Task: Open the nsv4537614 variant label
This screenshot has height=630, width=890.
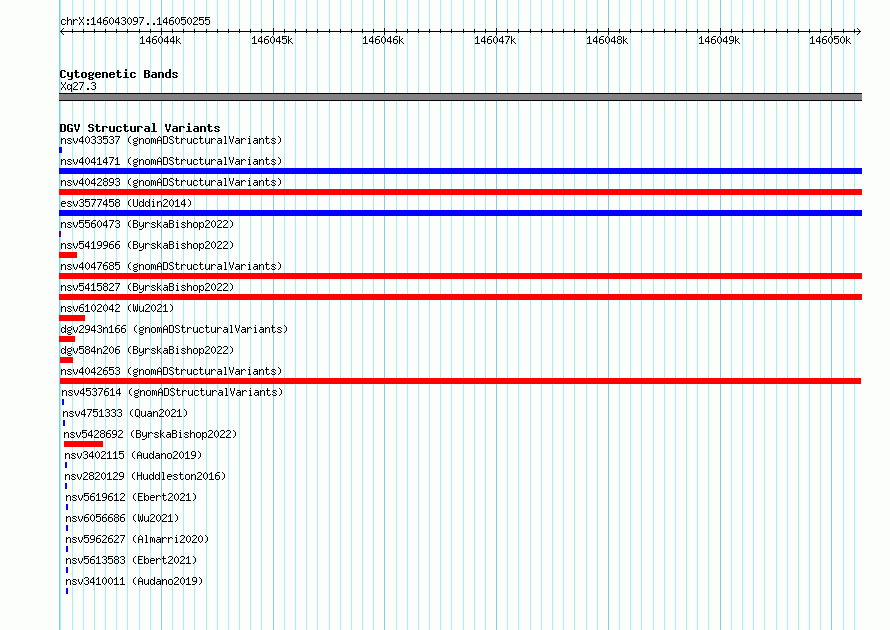Action: point(172,392)
